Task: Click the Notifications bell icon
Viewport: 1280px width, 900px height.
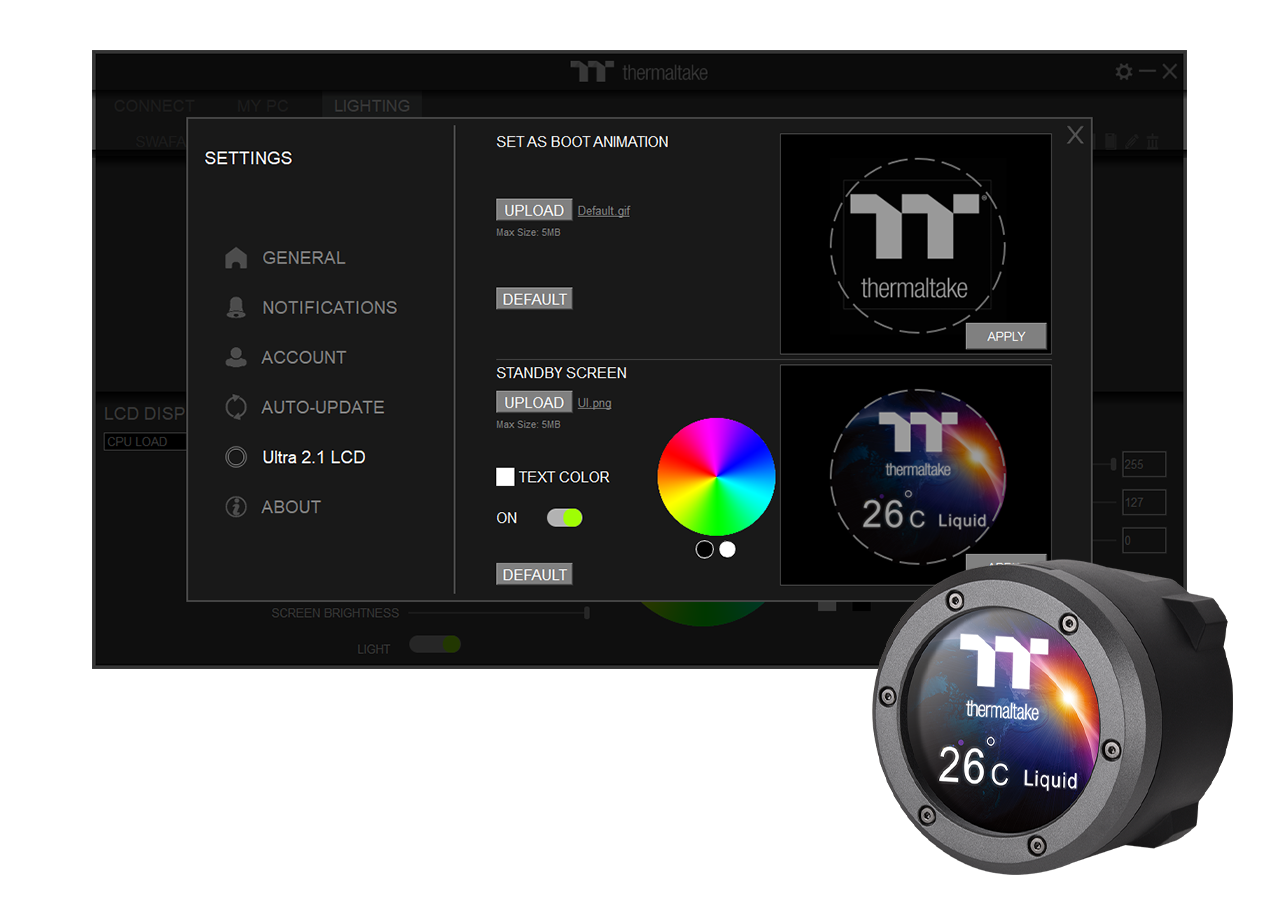Action: [x=236, y=308]
